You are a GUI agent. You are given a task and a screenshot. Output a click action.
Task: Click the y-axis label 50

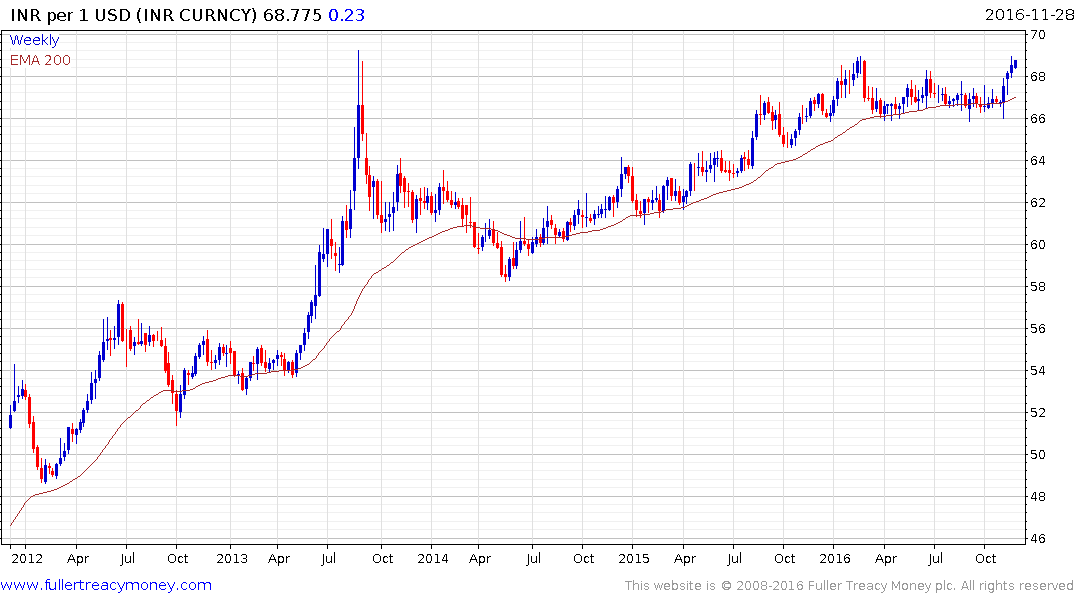point(1037,455)
